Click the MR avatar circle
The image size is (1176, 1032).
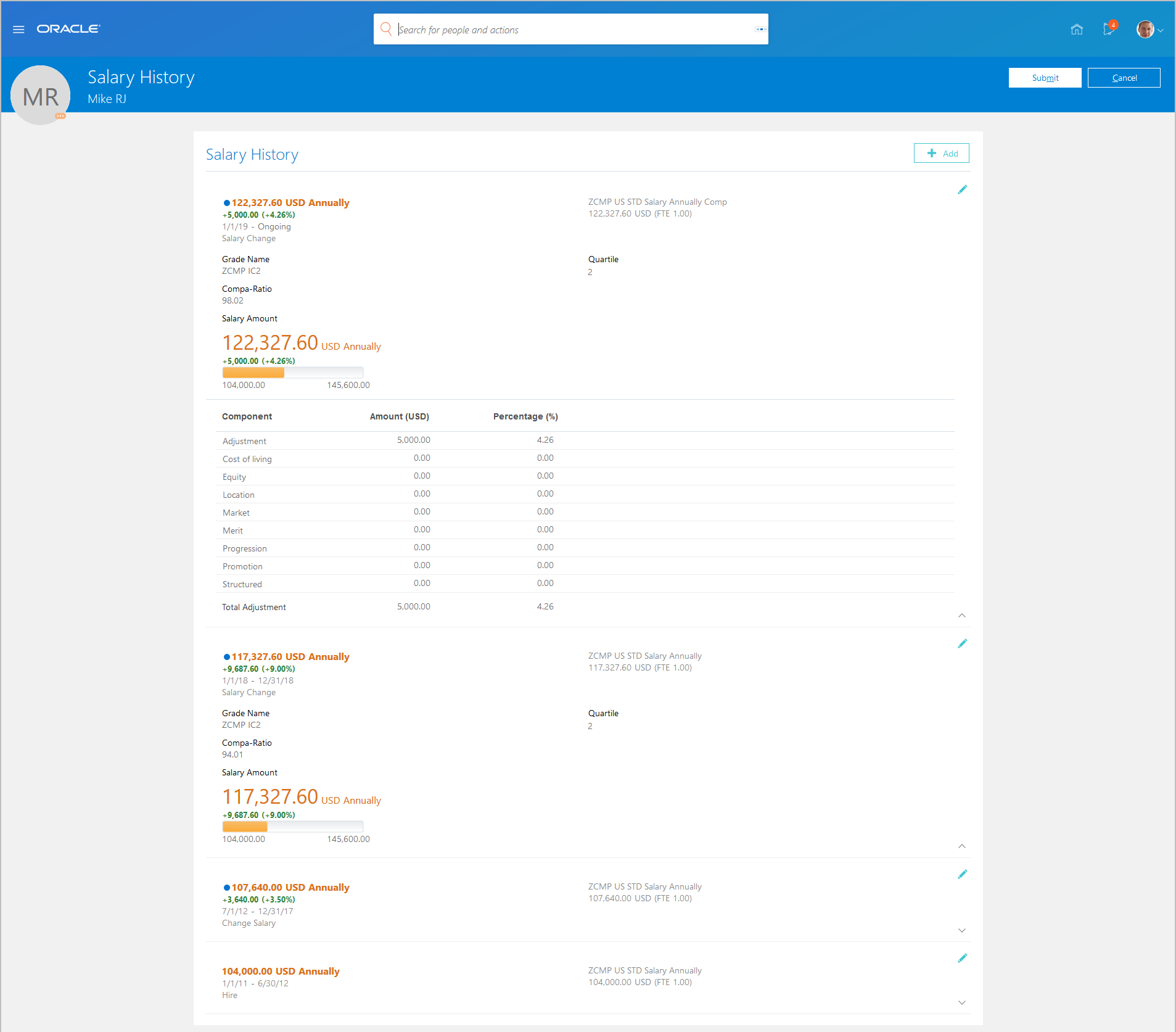(x=41, y=96)
